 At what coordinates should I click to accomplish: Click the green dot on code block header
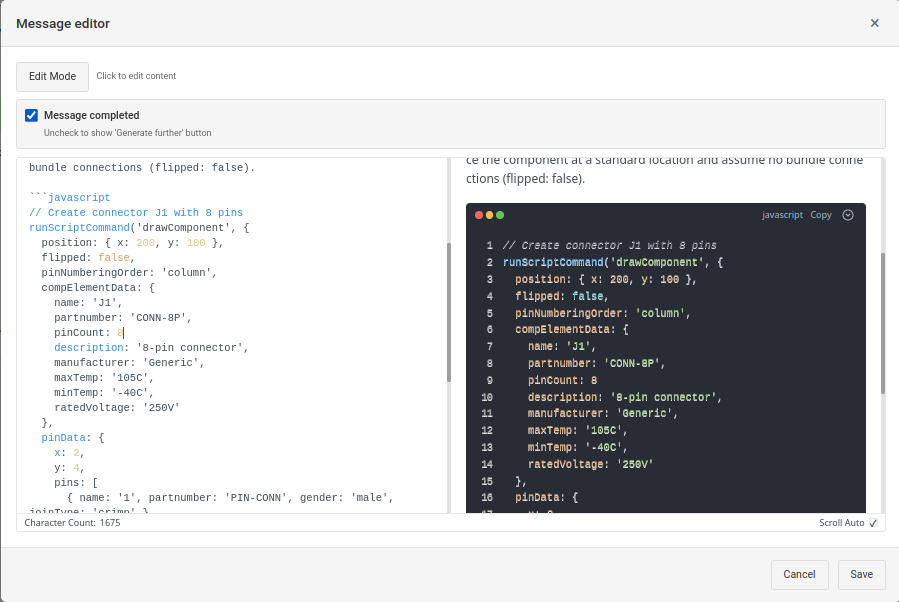tap(500, 215)
